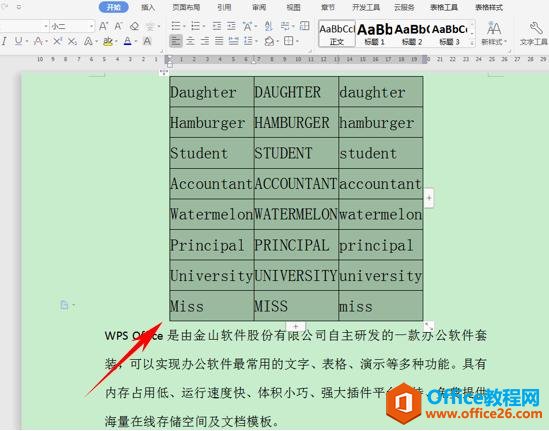
Task: Click add-column plus button beside table
Action: pyautogui.click(x=429, y=198)
